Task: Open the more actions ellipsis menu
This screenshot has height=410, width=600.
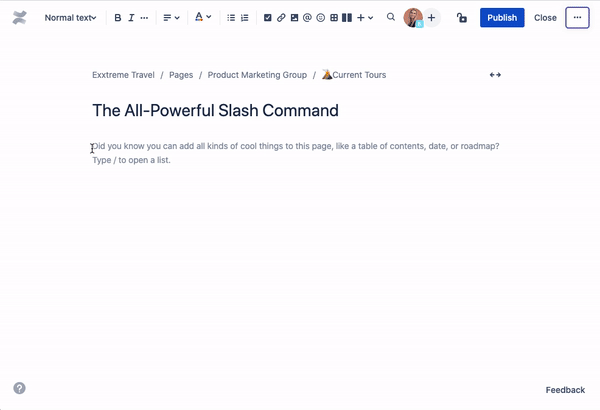Action: tap(577, 18)
